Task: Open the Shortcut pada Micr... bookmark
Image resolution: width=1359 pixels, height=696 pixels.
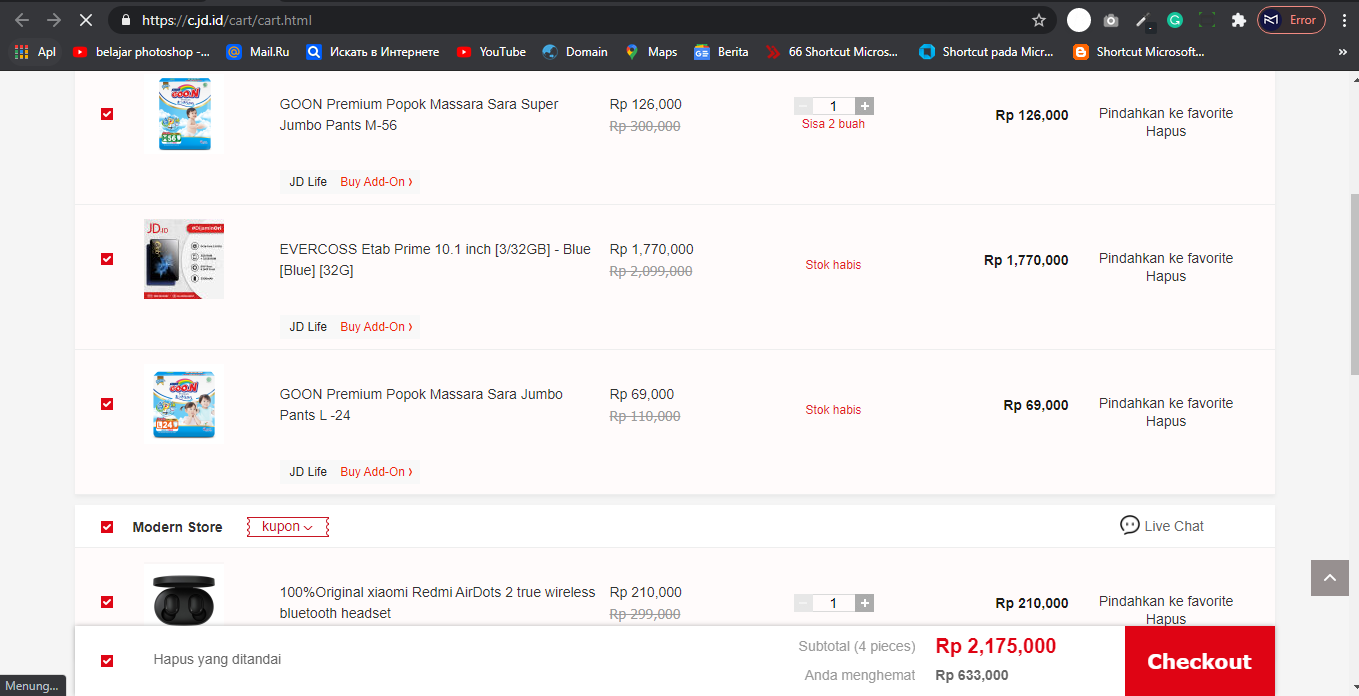Action: [987, 52]
